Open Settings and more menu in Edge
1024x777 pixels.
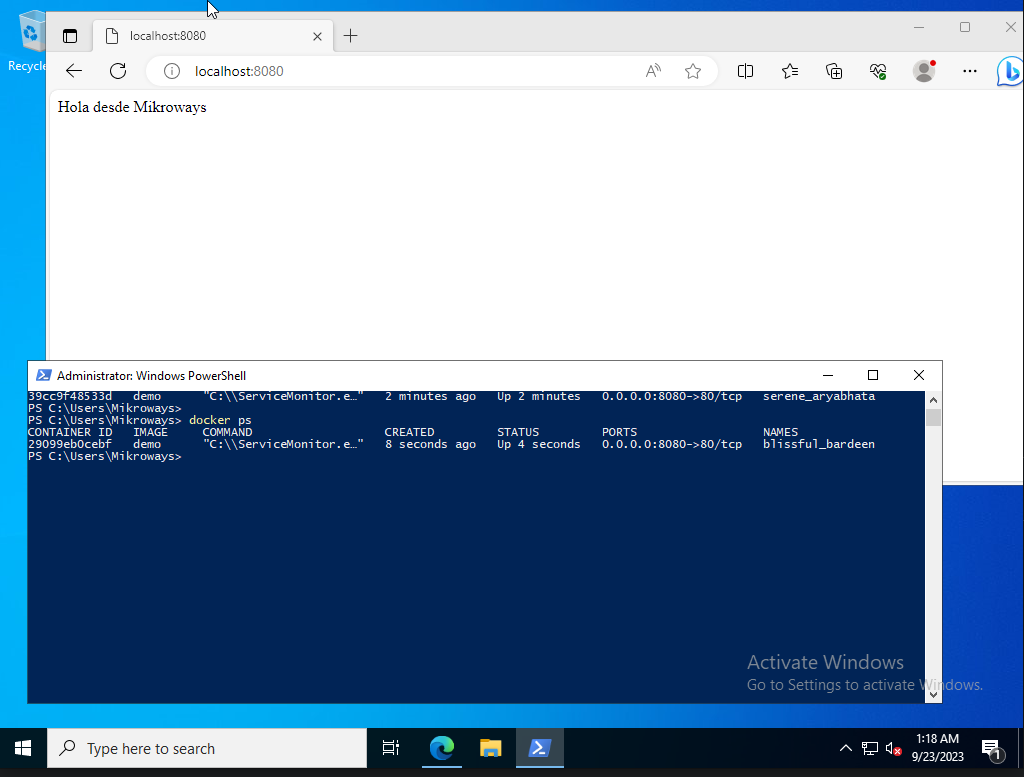[x=969, y=71]
